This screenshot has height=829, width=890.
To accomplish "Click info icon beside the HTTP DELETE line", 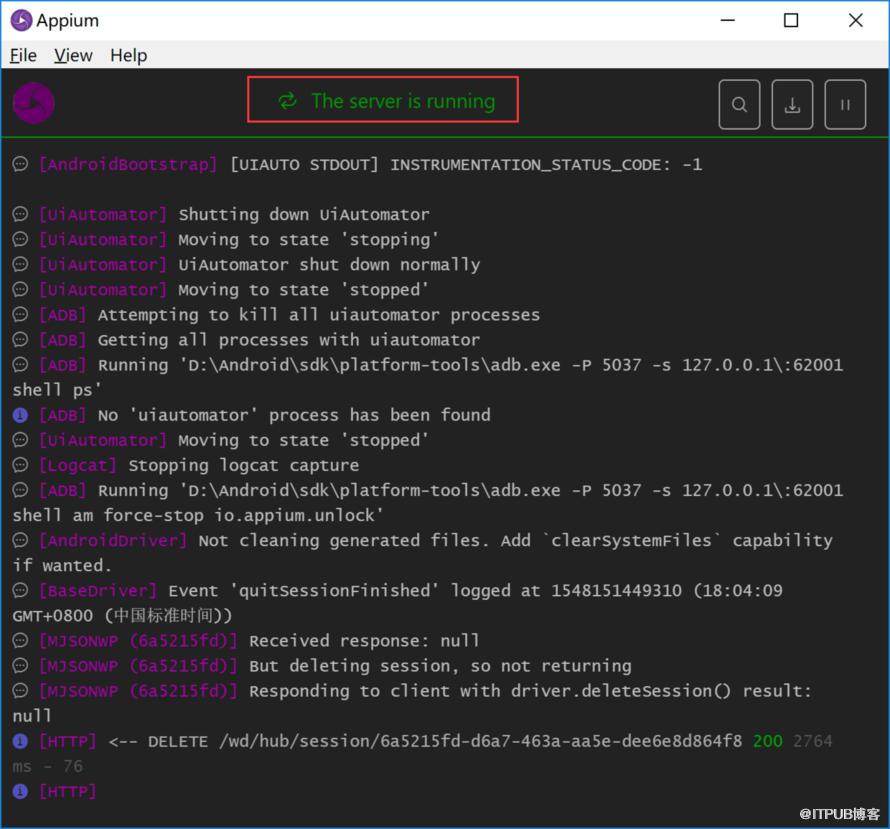I will (20, 741).
